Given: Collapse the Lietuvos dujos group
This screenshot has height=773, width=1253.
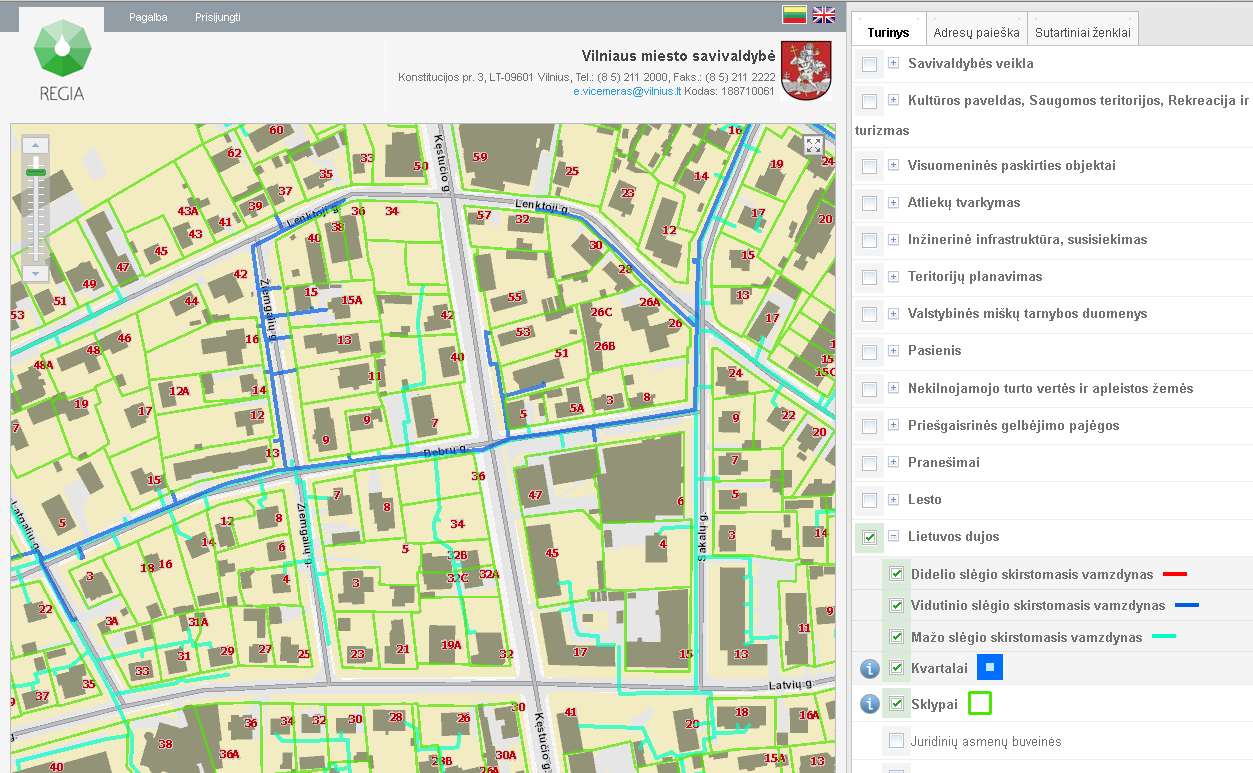Looking at the screenshot, I should click(894, 537).
